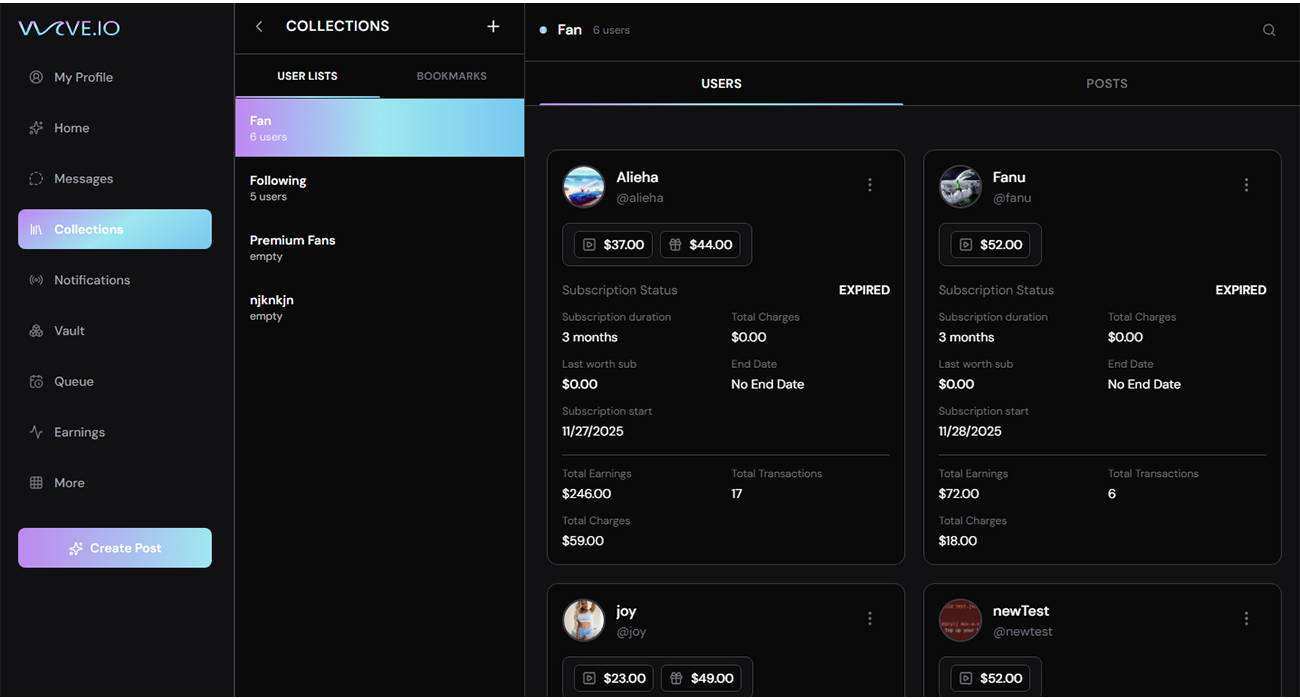Click the Create Post button
Viewport: 1300px width, 700px height.
115,548
